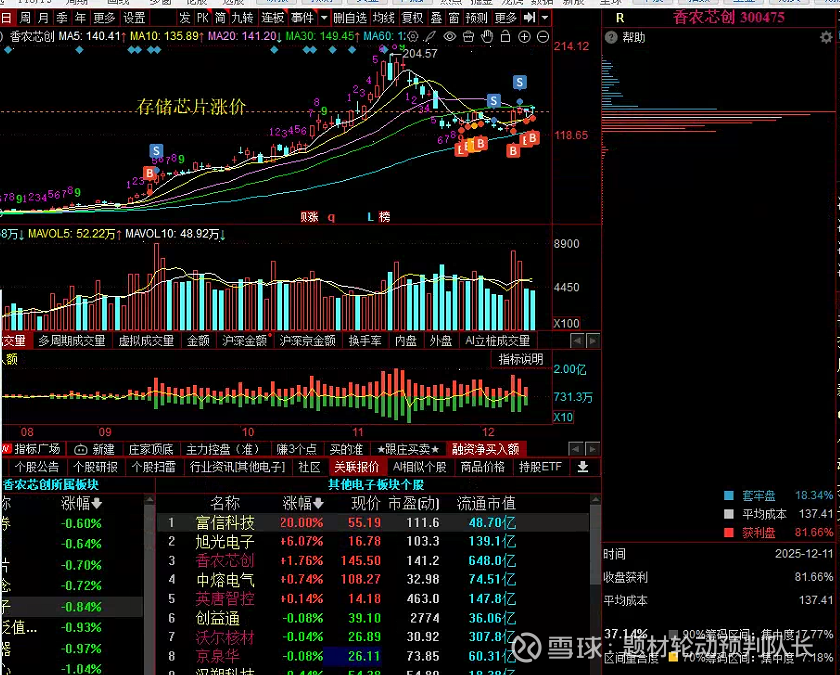Click the 简 toolbar button
This screenshot has height=675, width=840.
click(x=221, y=18)
